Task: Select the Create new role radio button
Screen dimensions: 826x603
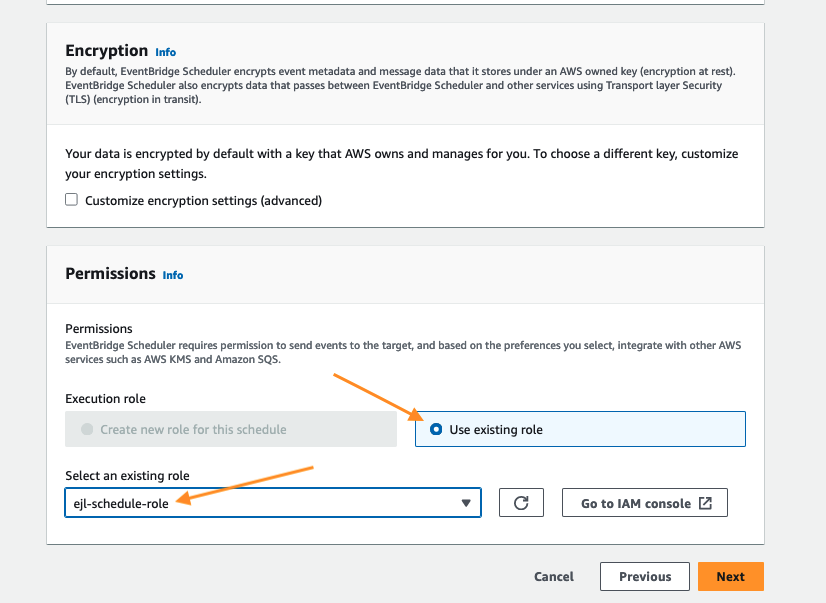Action: coord(87,429)
